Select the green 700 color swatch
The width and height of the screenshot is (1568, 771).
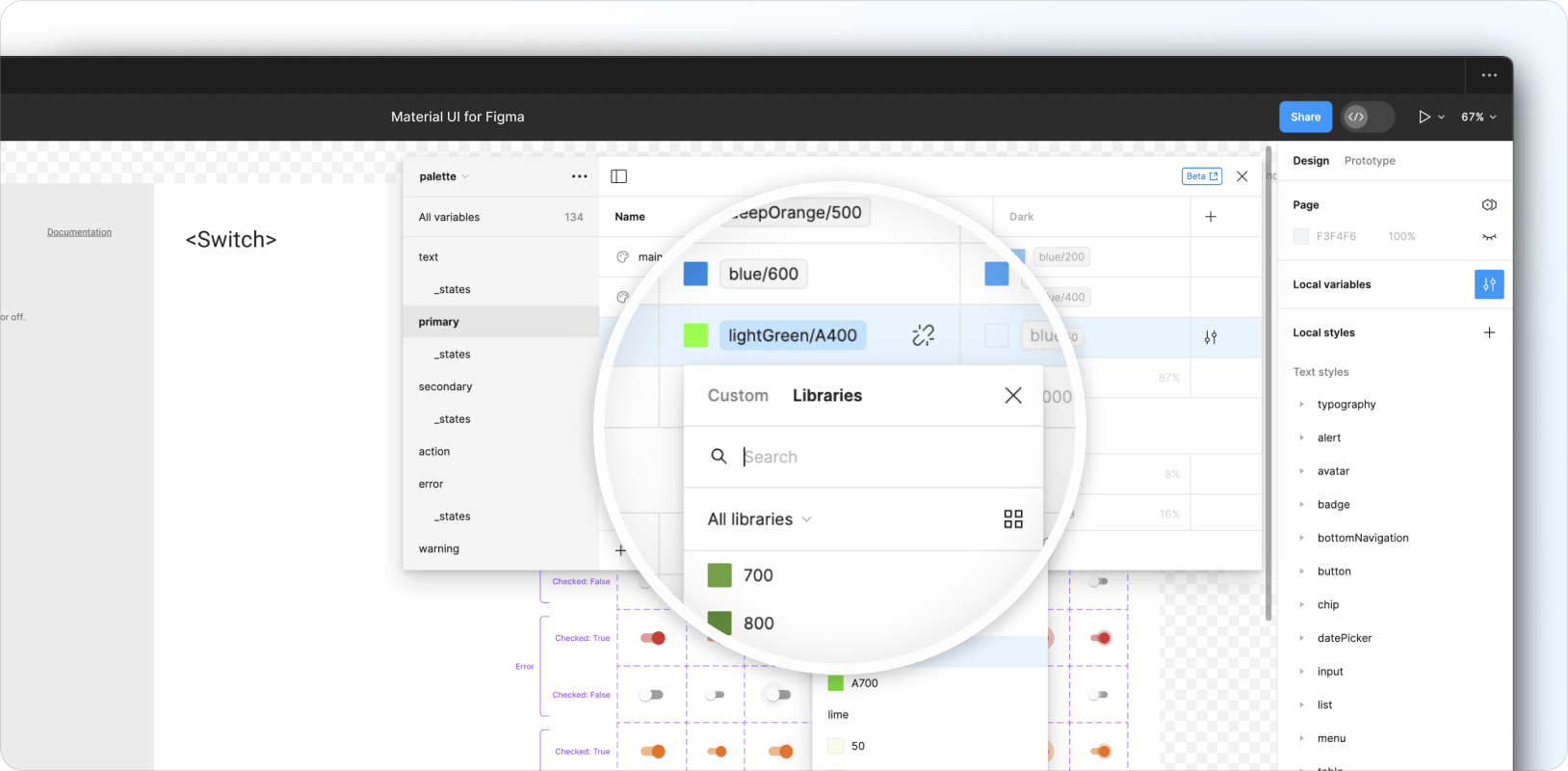click(719, 575)
